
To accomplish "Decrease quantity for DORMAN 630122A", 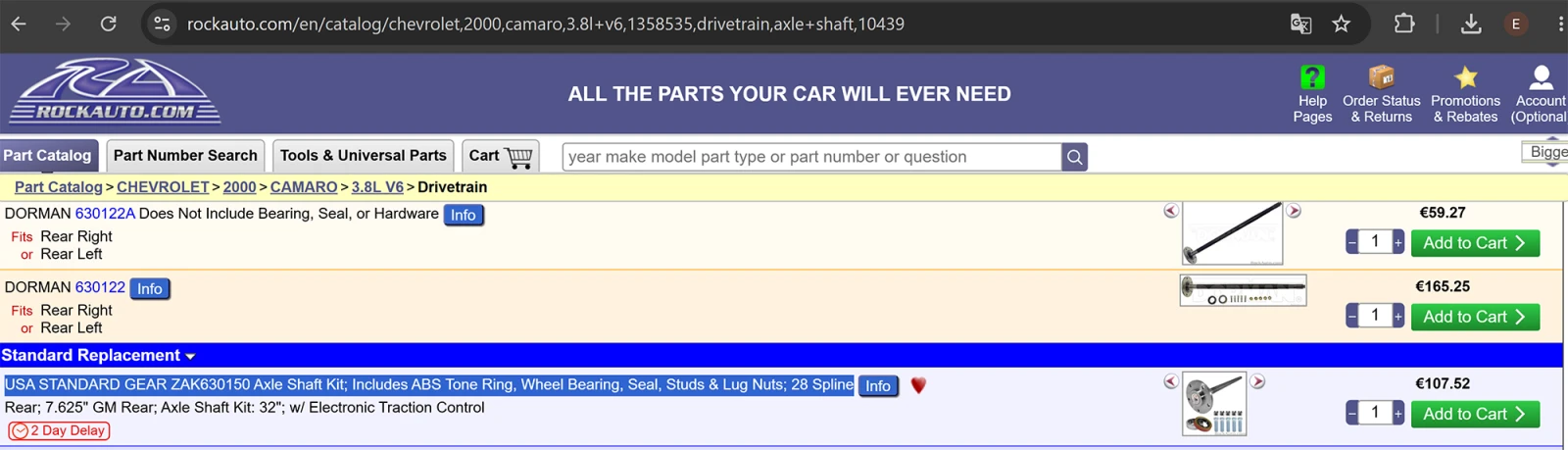I will pyautogui.click(x=1351, y=242).
